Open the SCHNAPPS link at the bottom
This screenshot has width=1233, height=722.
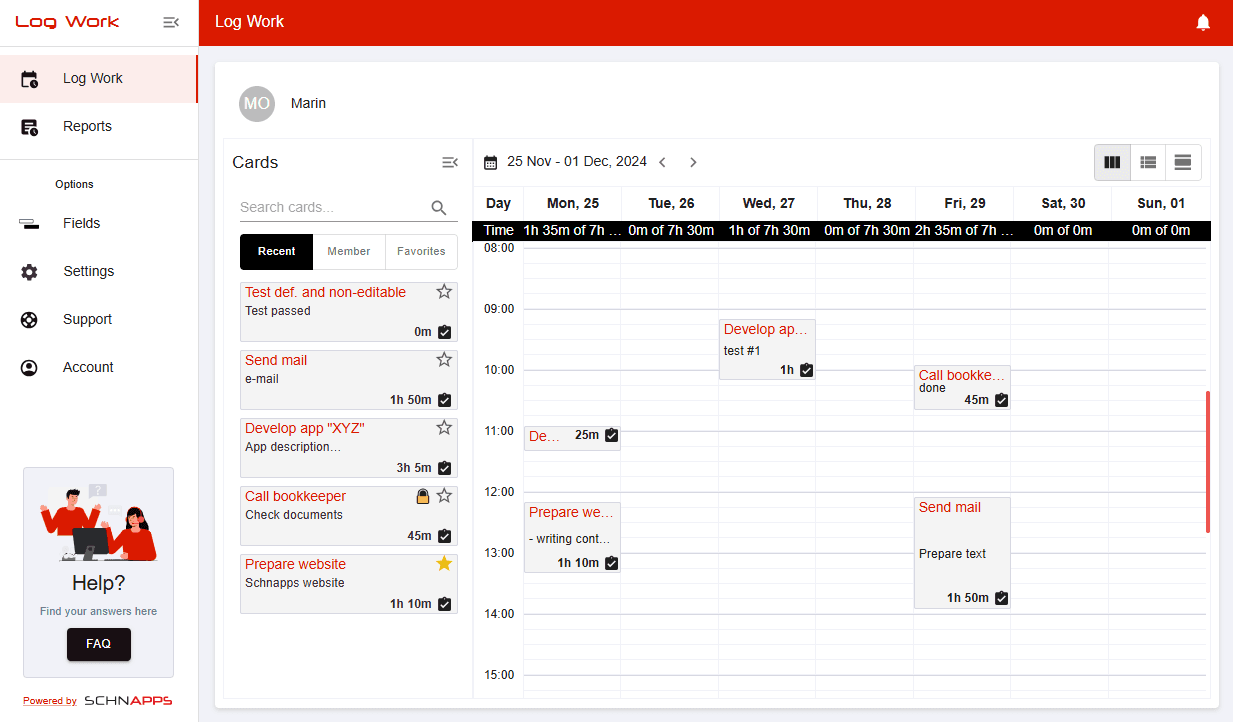coord(127,700)
